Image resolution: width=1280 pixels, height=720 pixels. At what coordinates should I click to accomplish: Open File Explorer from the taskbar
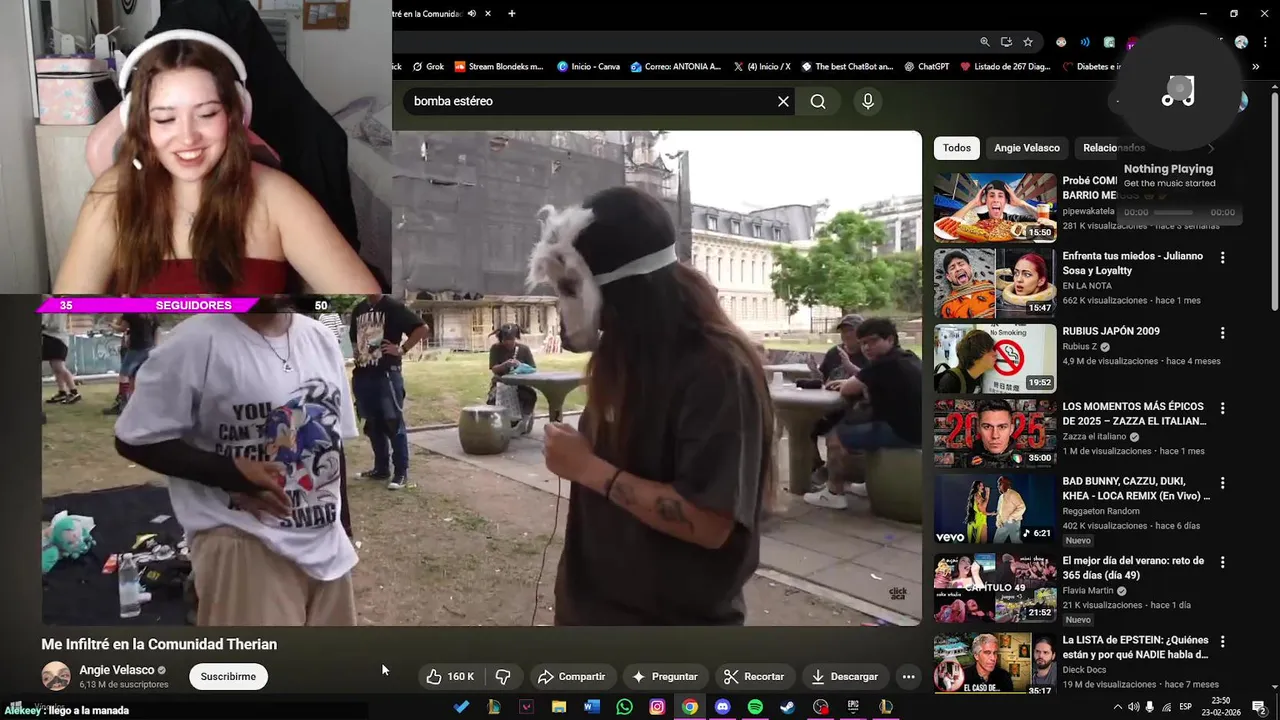559,707
